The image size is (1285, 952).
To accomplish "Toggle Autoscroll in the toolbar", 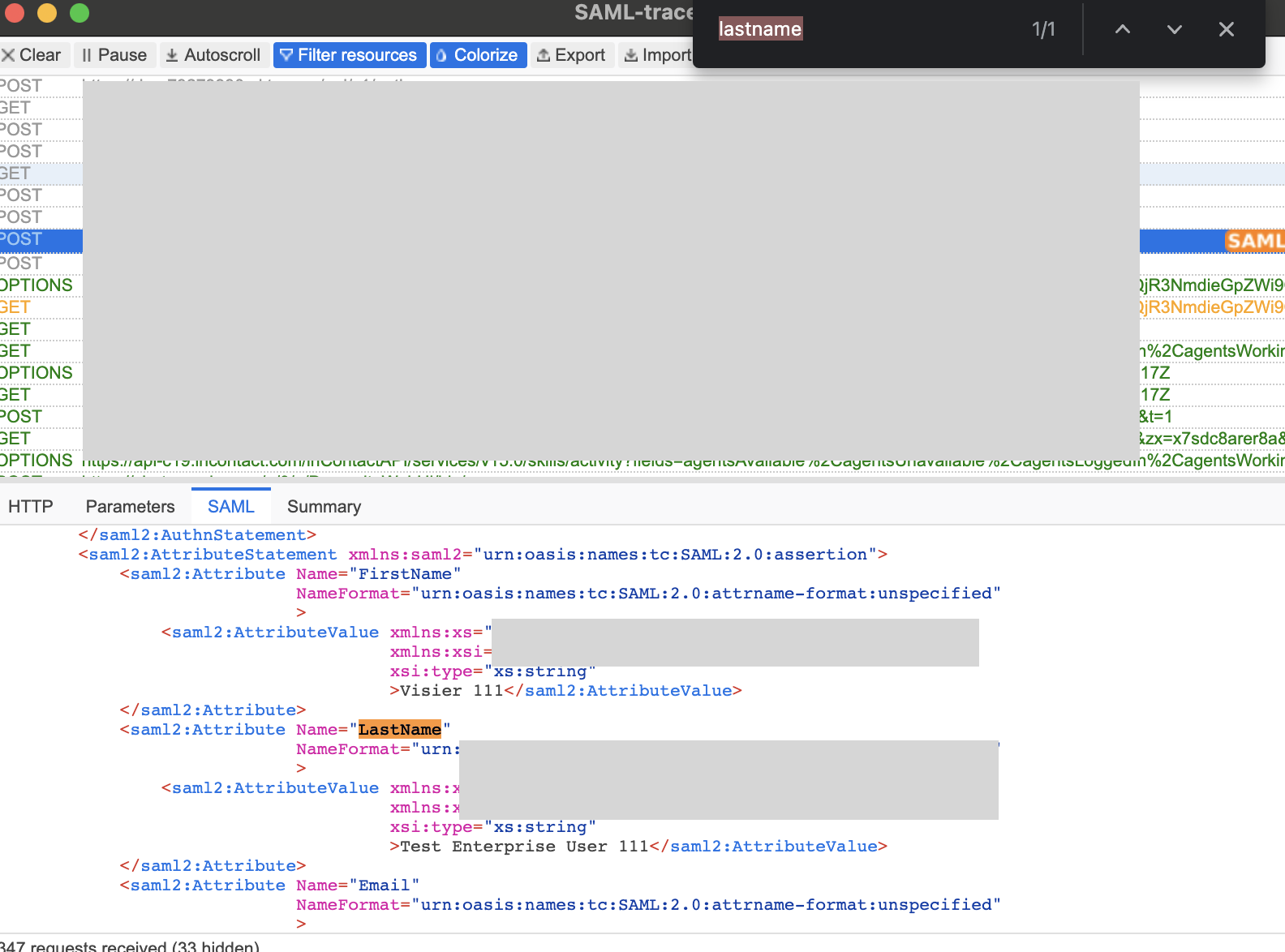I will (213, 55).
